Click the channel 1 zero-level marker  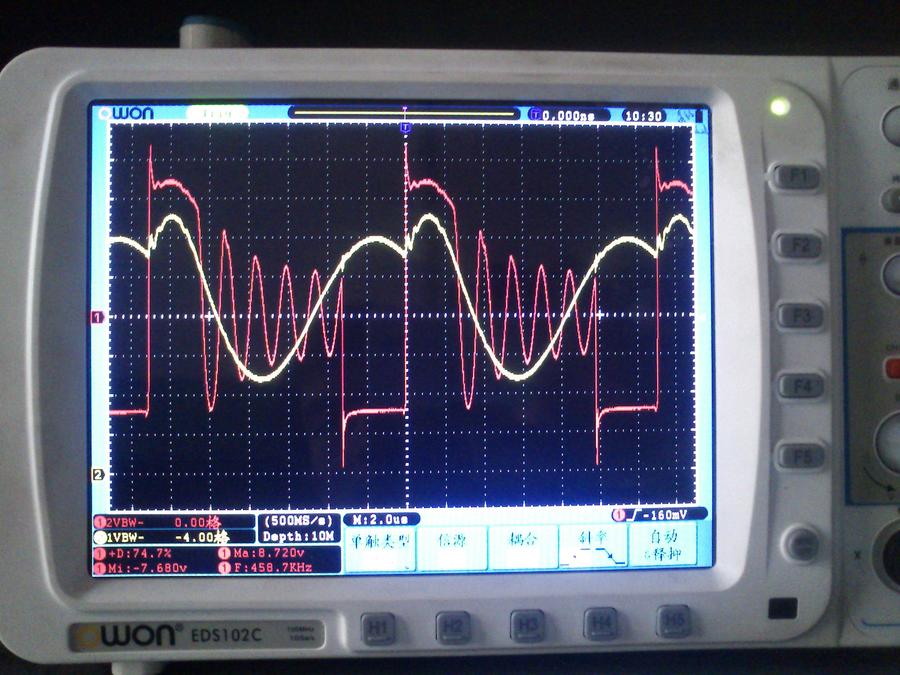(98, 317)
